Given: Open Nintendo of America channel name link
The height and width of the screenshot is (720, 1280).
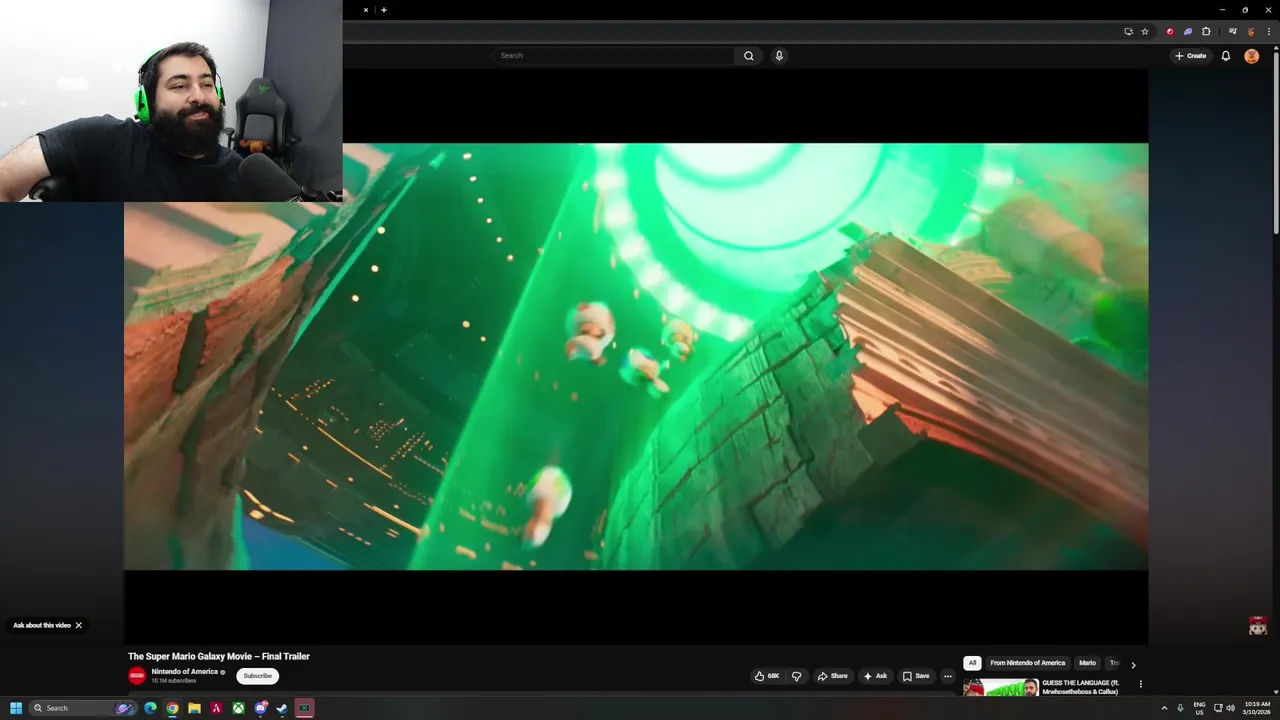Looking at the screenshot, I should coord(185,672).
